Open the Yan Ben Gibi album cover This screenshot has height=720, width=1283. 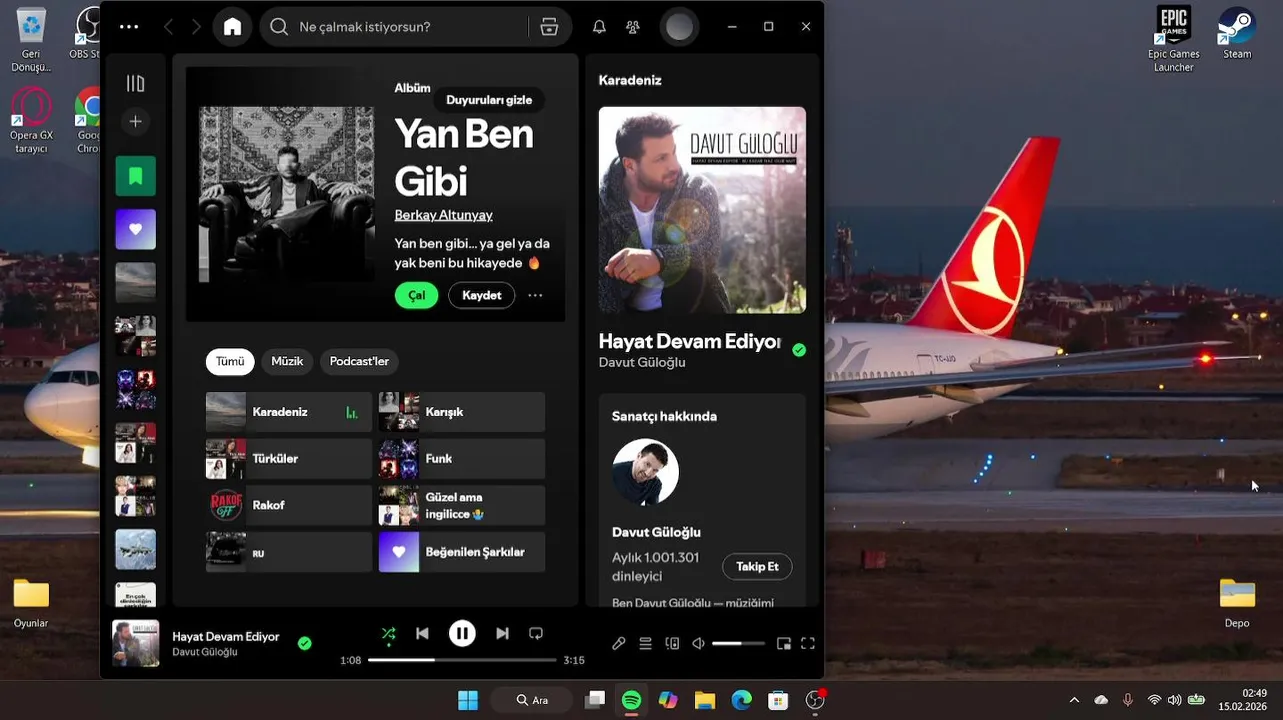(x=285, y=194)
